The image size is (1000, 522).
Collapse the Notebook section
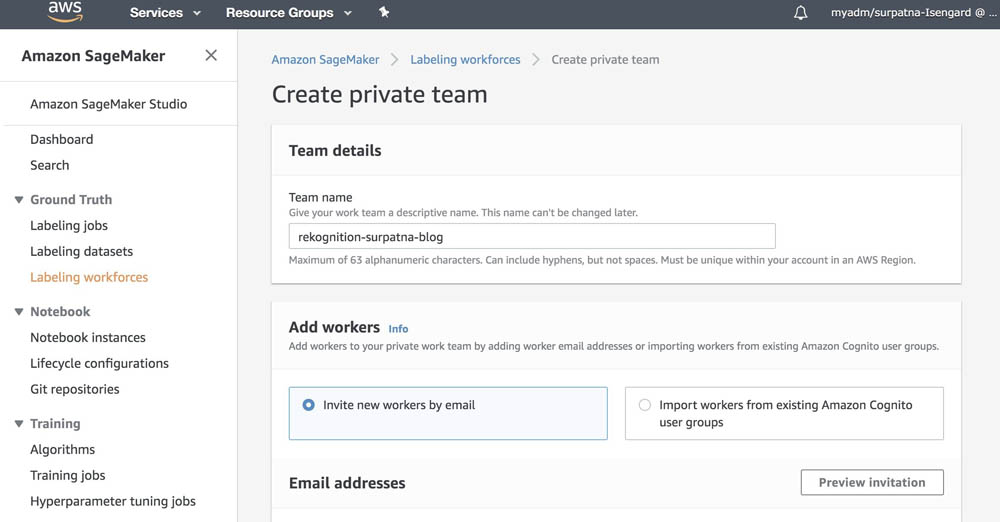click(19, 312)
